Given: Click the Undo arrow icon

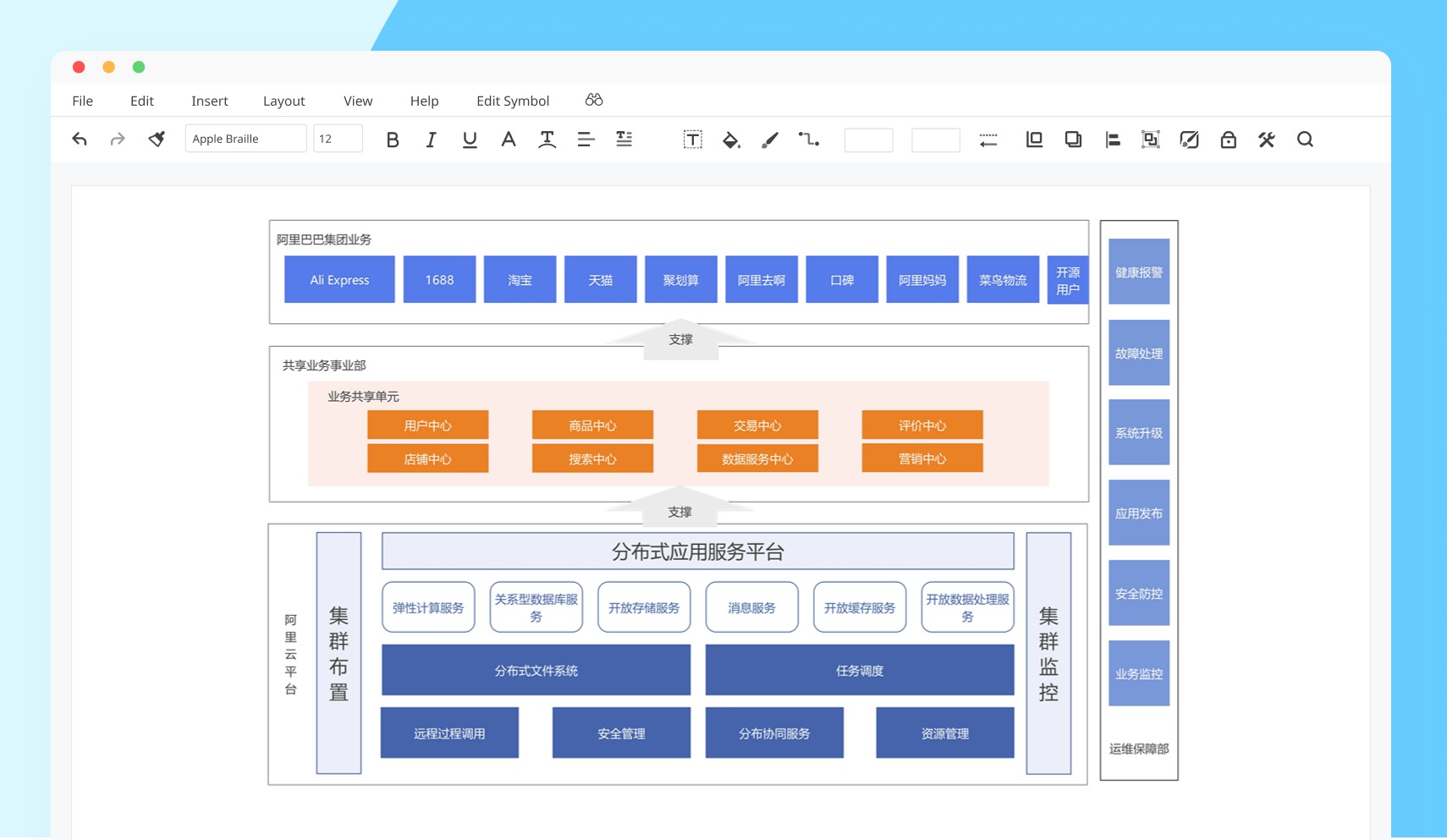Looking at the screenshot, I should pyautogui.click(x=80, y=140).
